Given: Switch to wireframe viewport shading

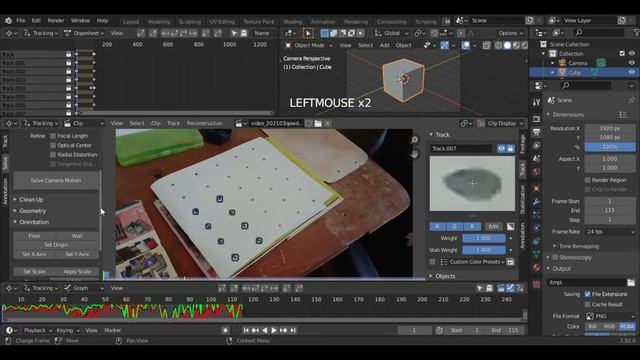Looking at the screenshot, I should (498, 45).
